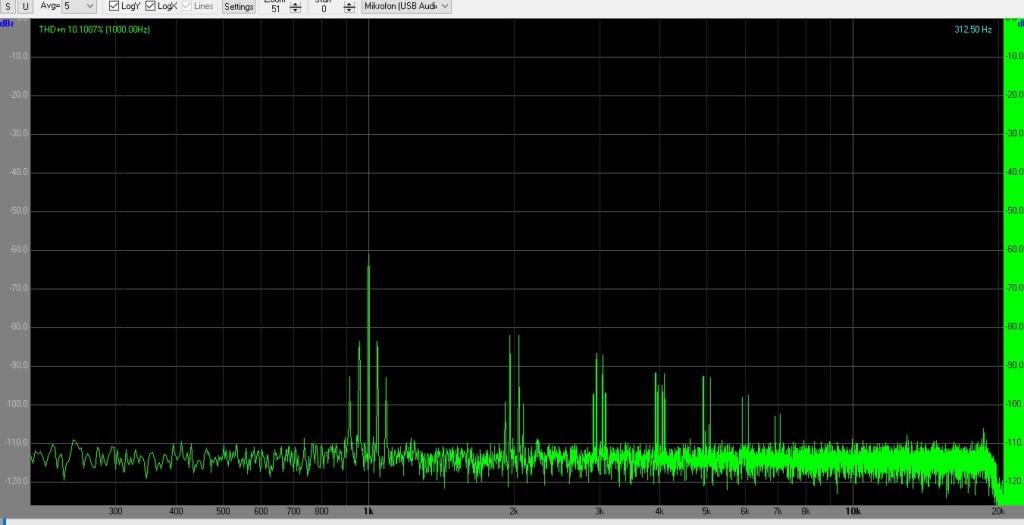This screenshot has width=1024, height=525.
Task: Click the 800 frequency axis label
Action: coord(321,511)
